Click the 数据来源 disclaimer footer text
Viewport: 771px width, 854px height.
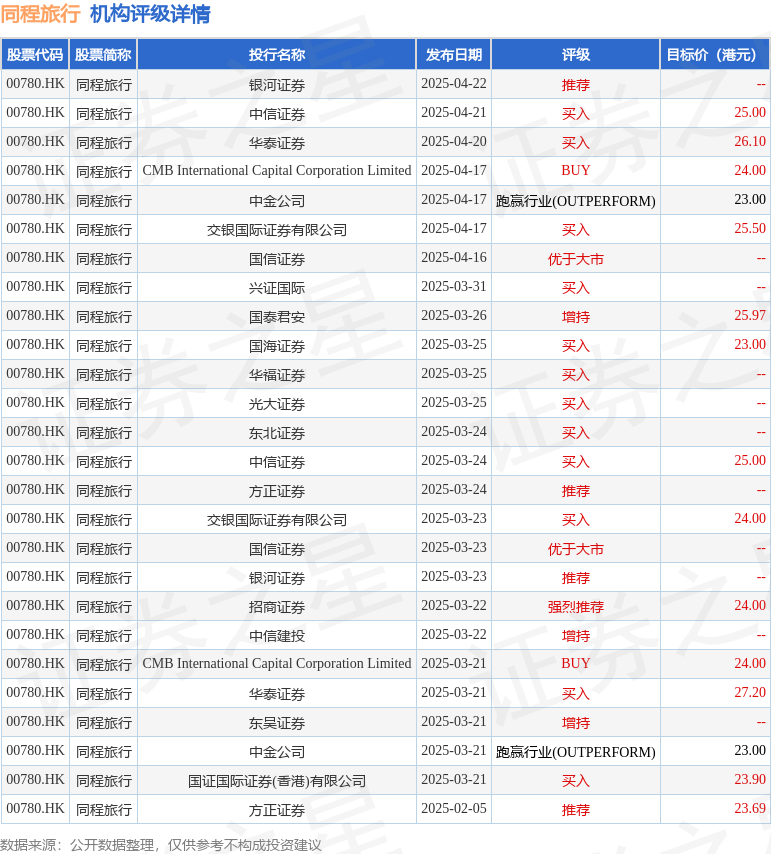click(x=161, y=845)
